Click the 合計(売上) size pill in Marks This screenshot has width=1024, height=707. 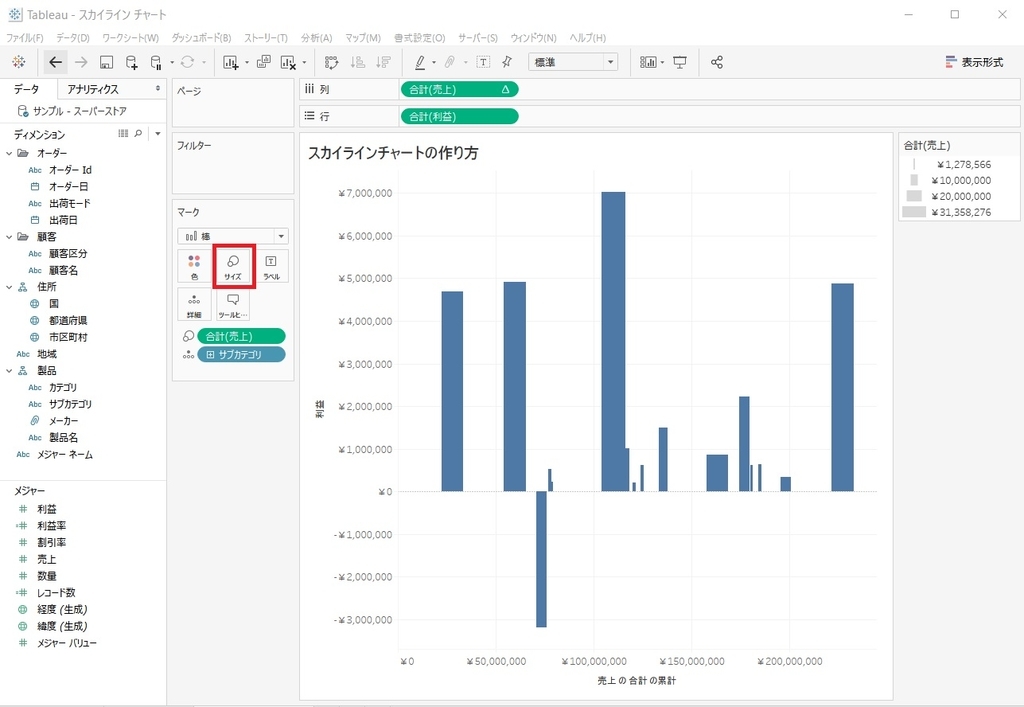[x=241, y=336]
